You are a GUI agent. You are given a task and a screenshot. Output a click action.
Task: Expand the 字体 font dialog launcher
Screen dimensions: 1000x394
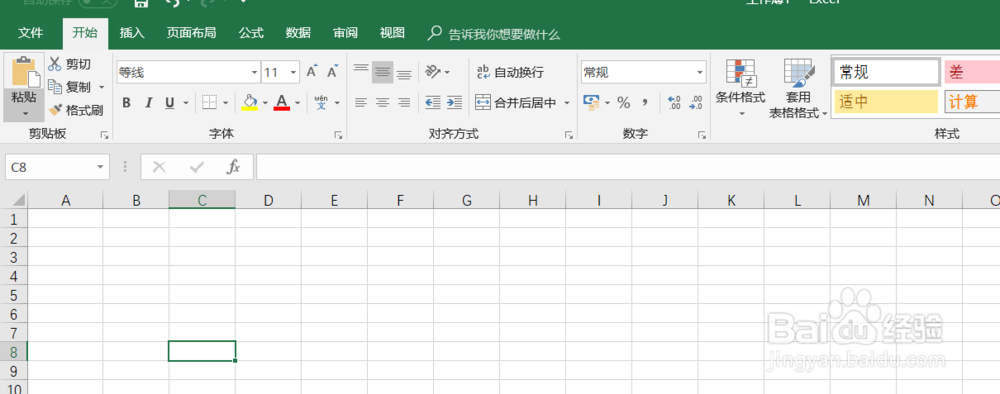[339, 135]
